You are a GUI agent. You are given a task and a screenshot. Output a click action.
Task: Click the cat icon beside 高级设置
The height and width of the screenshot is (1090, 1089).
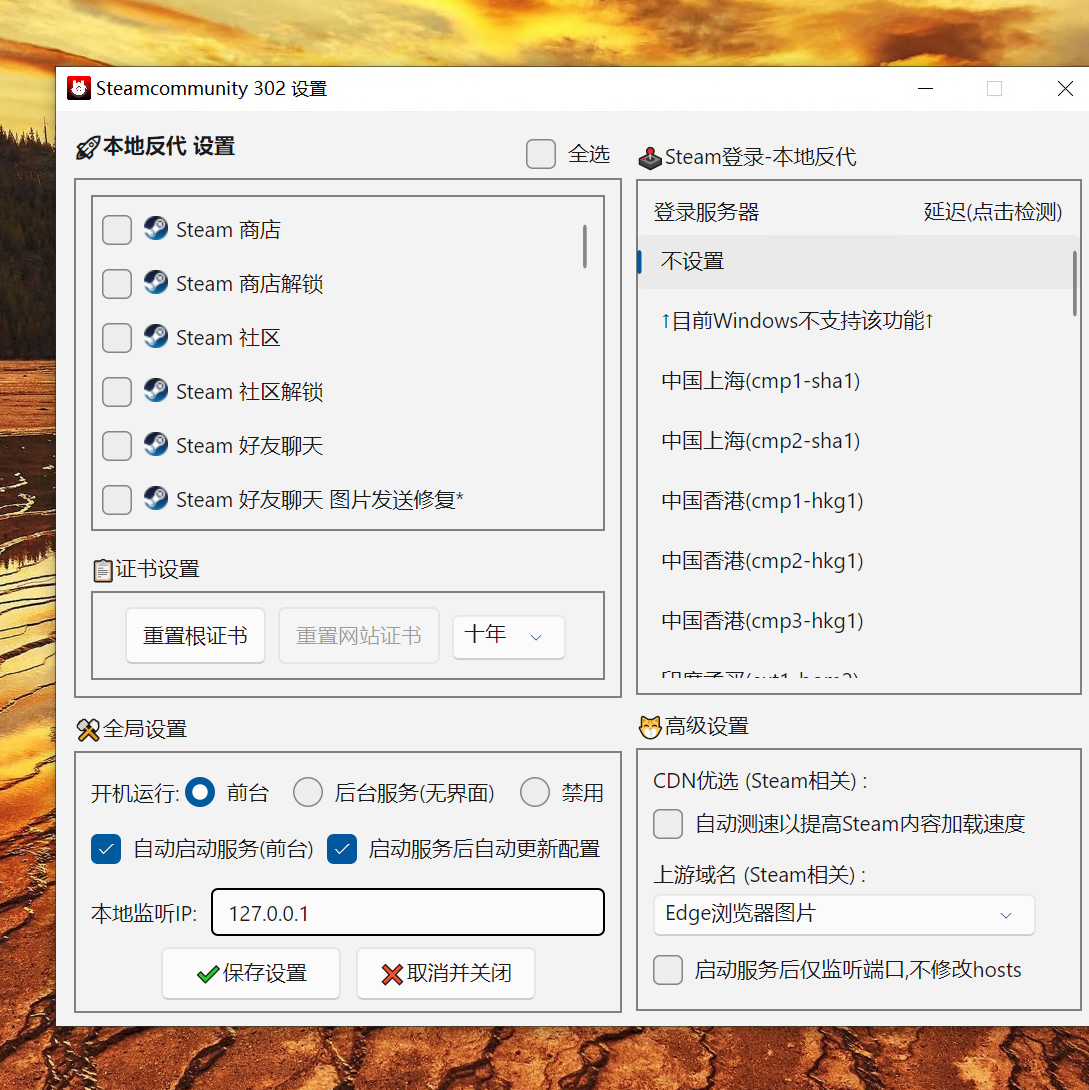coord(650,727)
